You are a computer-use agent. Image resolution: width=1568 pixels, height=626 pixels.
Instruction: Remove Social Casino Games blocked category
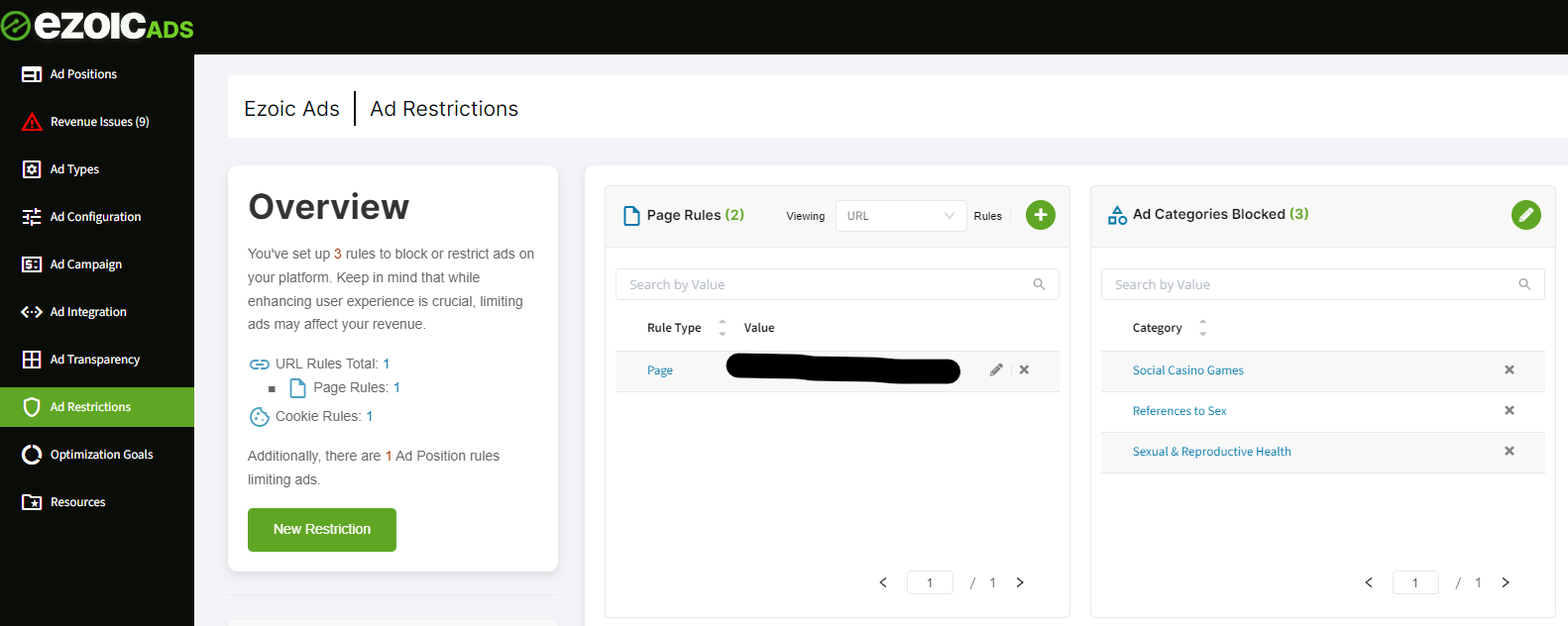click(x=1509, y=370)
